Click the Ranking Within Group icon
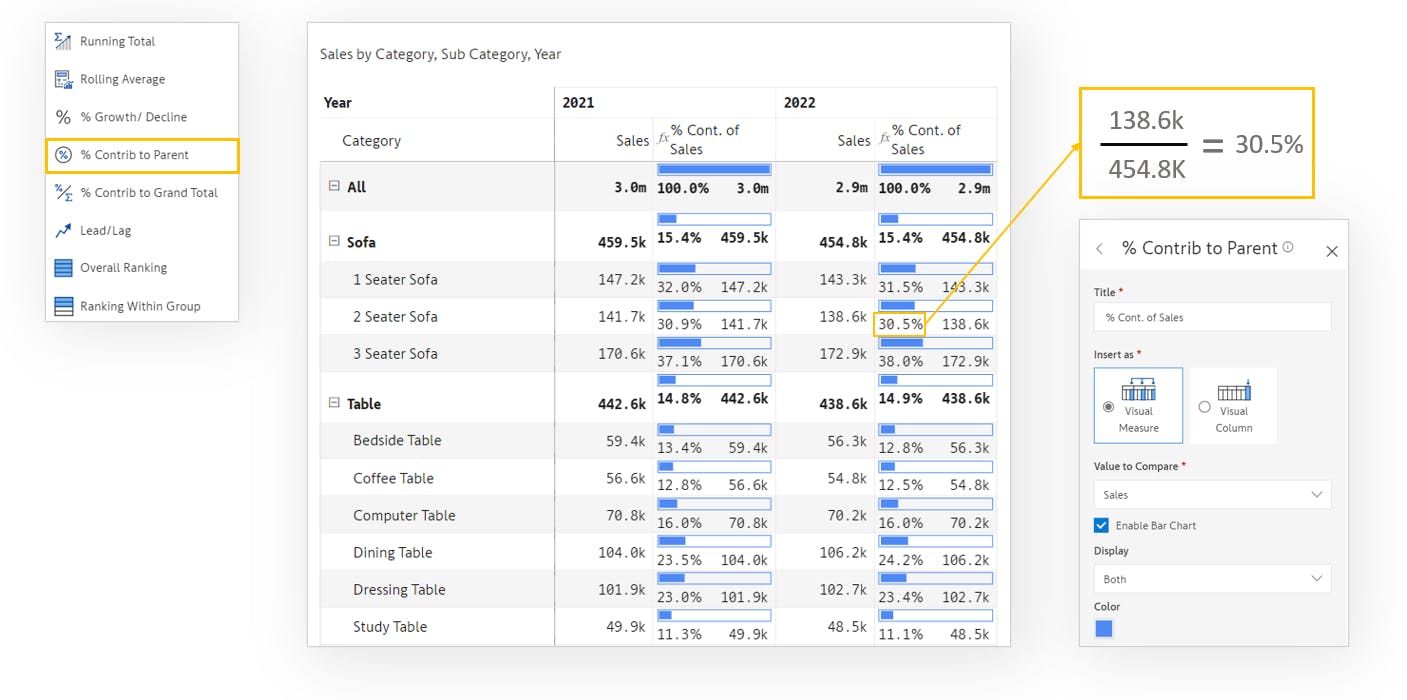 click(x=63, y=306)
